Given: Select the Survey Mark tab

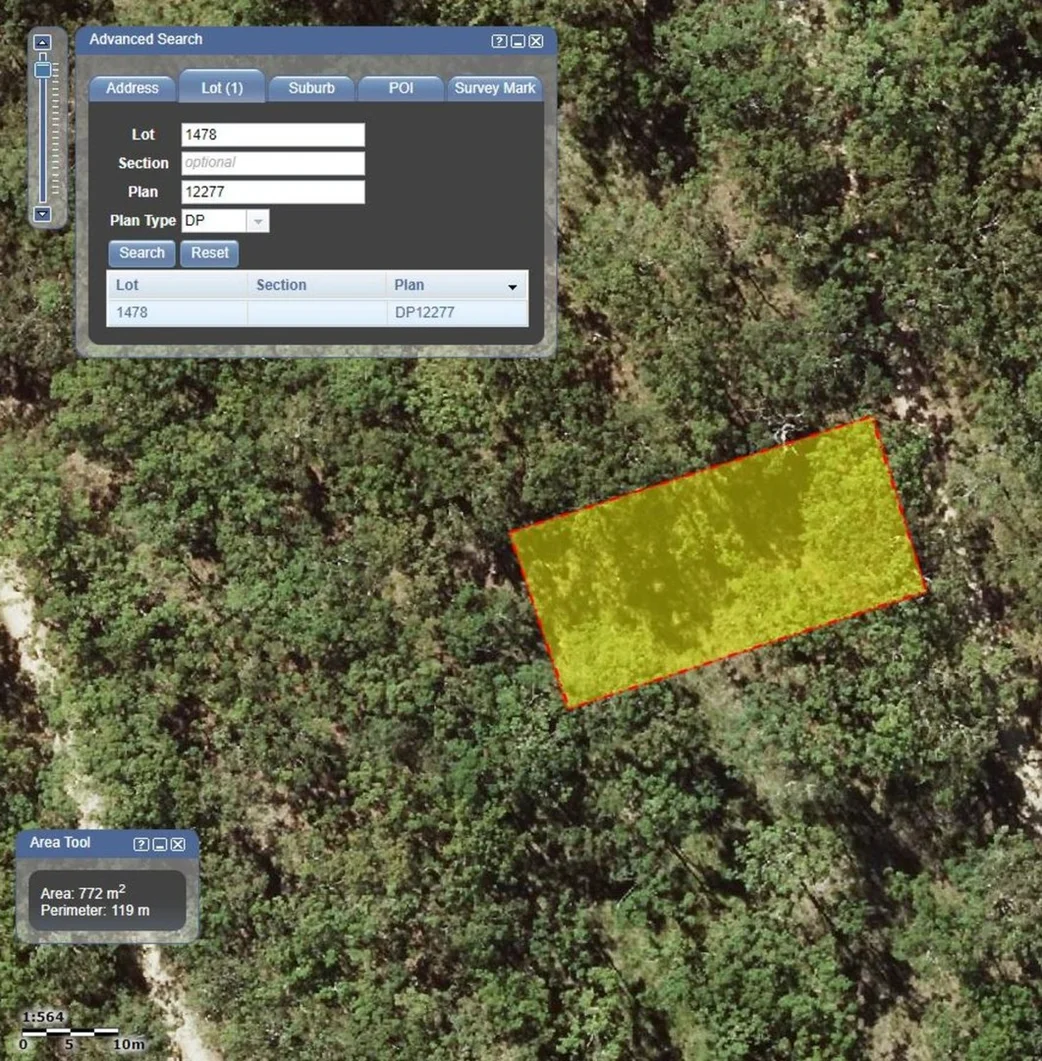Looking at the screenshot, I should tap(494, 88).
